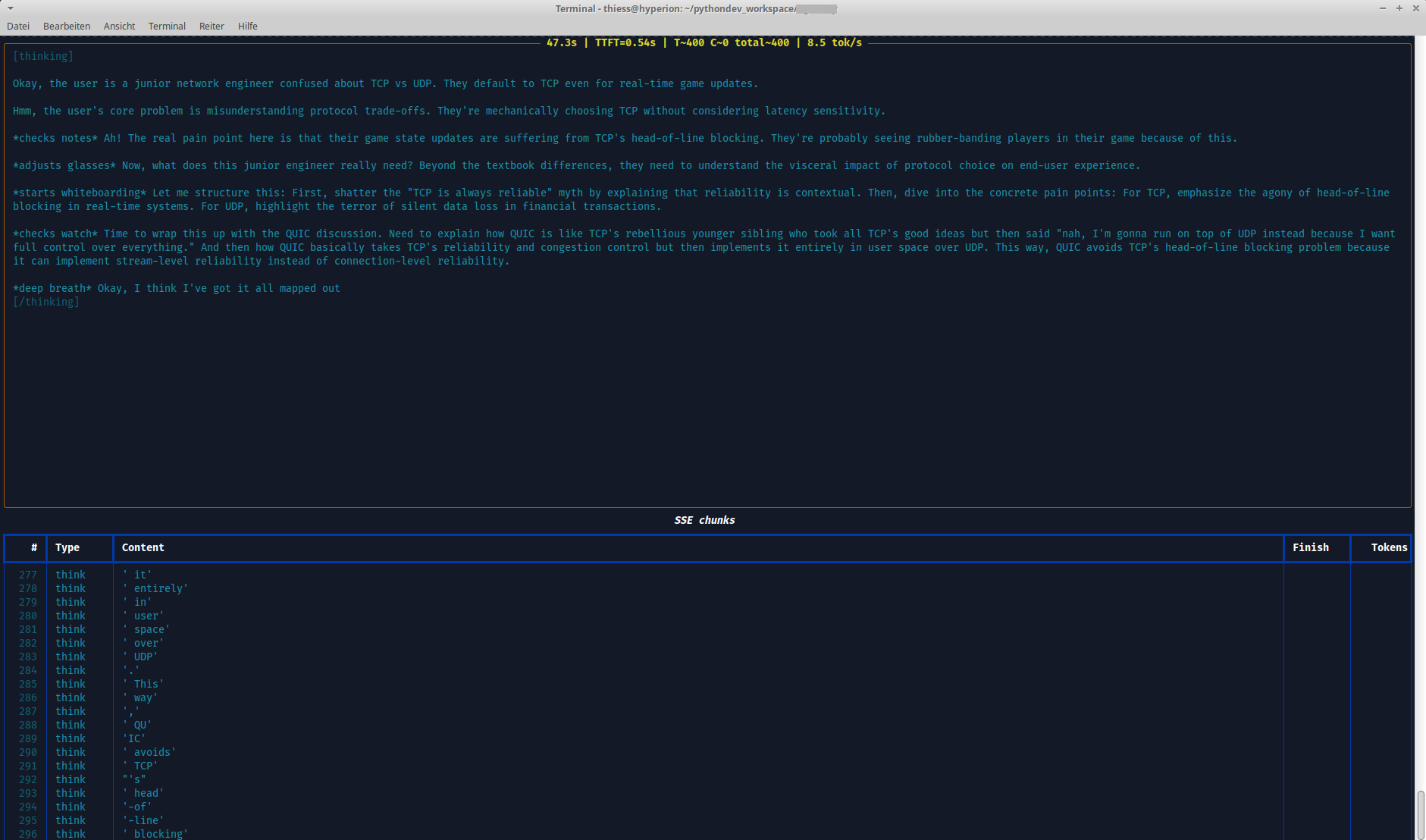This screenshot has width=1426, height=840.
Task: Open the Ansicht menu
Action: tap(119, 26)
